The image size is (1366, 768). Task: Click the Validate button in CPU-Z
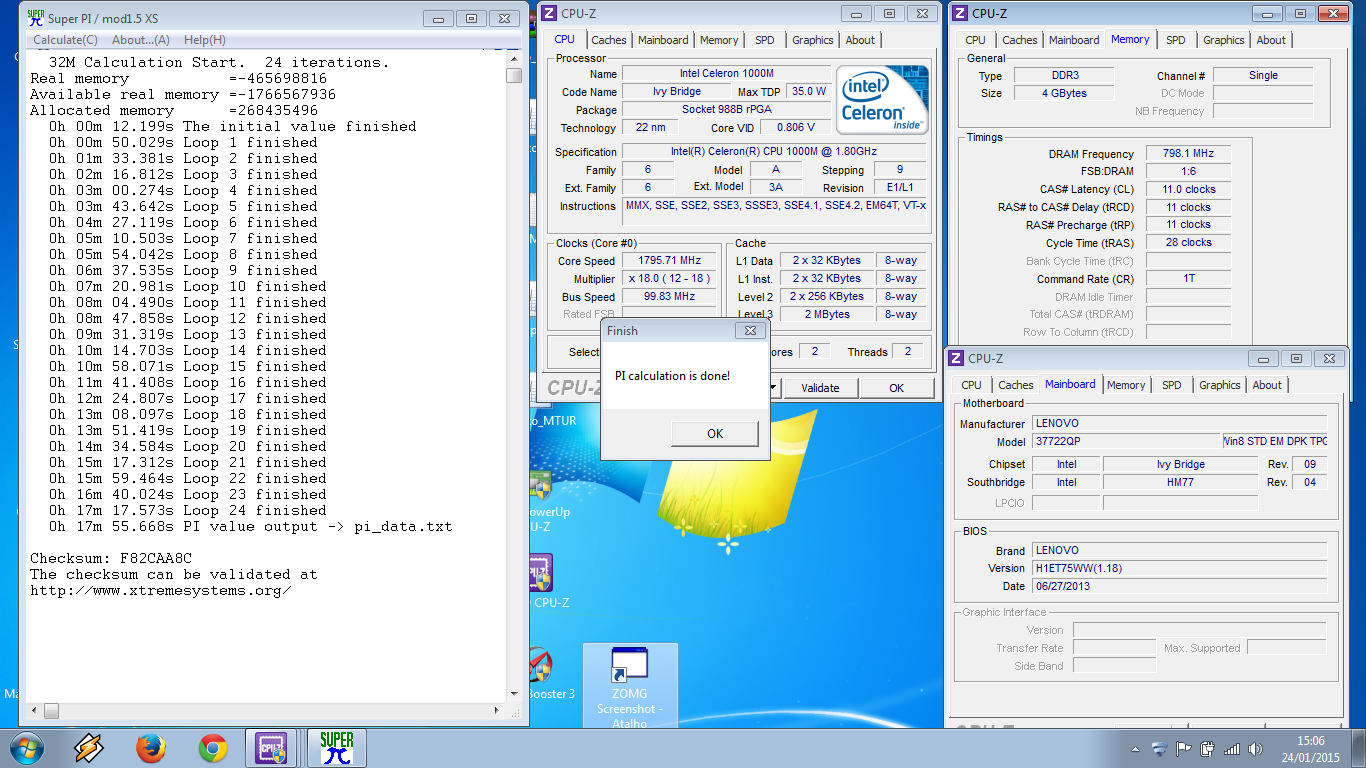820,388
